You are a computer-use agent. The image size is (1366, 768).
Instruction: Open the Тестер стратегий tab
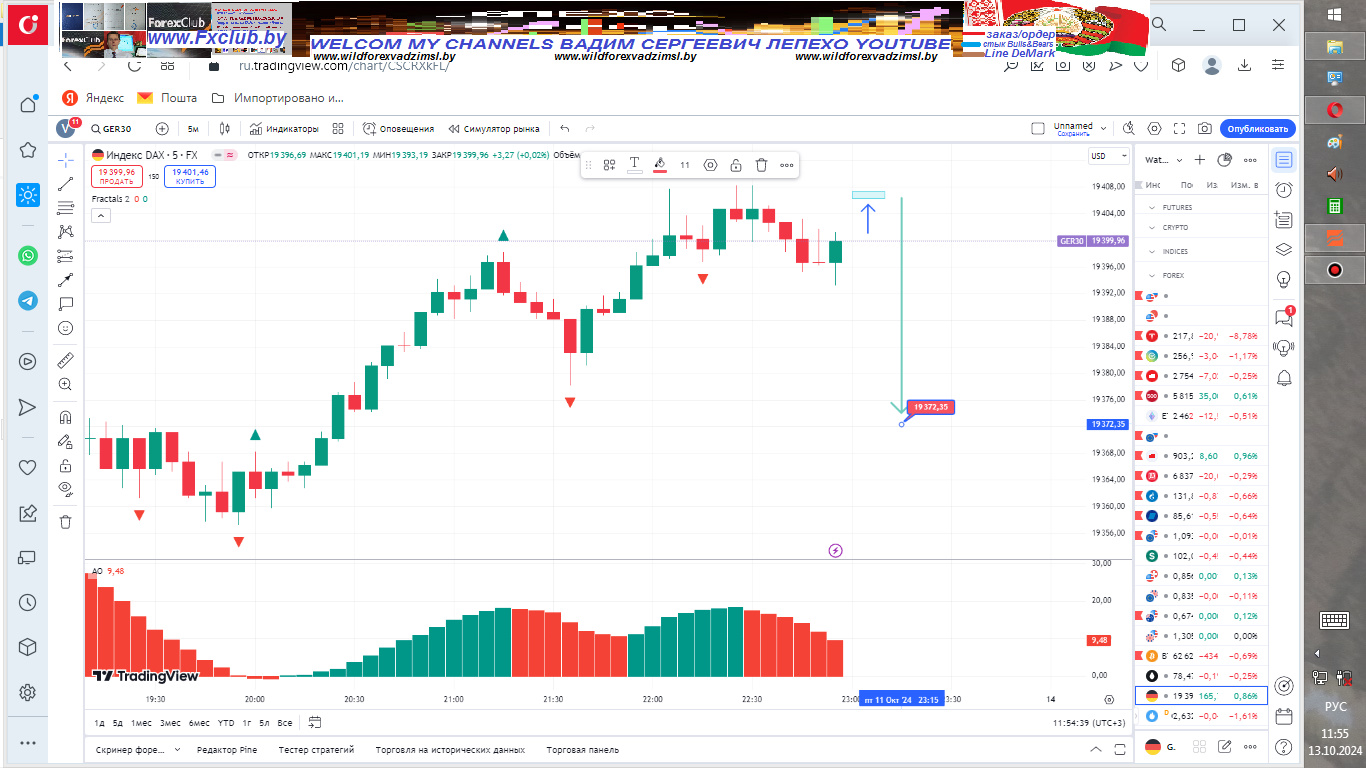pyautogui.click(x=316, y=749)
